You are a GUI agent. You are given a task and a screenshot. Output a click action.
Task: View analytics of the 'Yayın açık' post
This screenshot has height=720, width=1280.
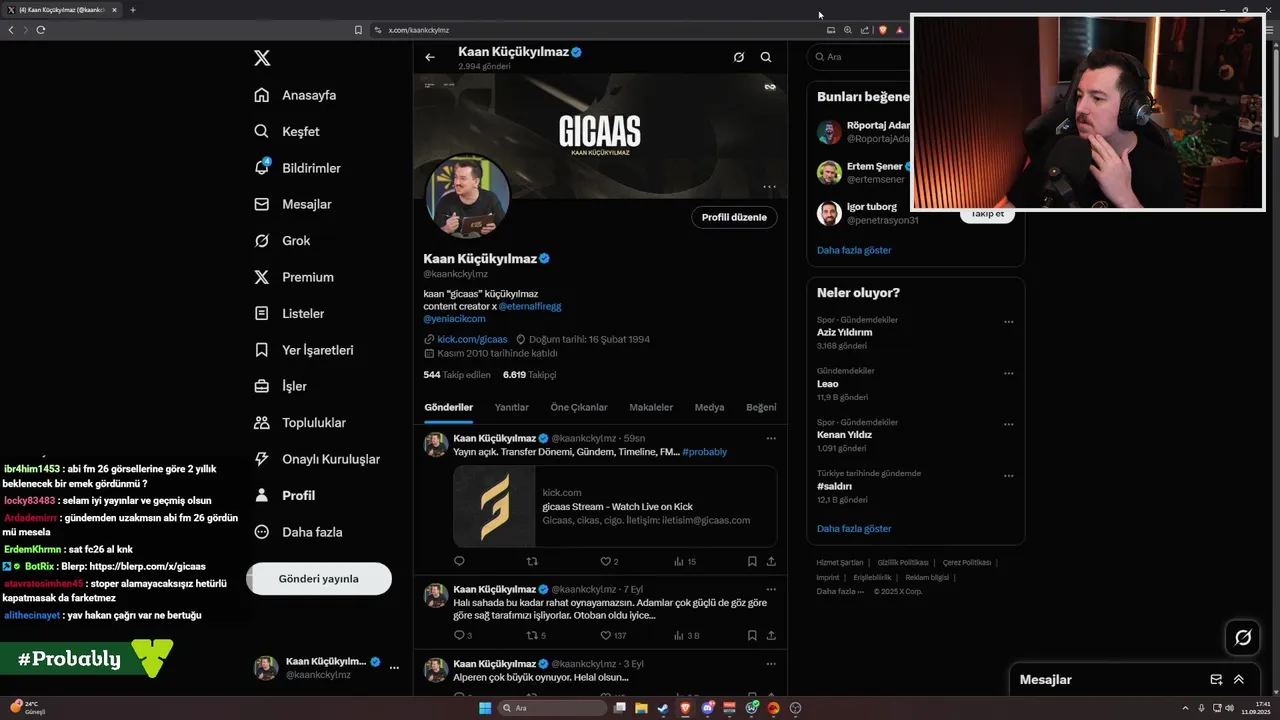[685, 561]
